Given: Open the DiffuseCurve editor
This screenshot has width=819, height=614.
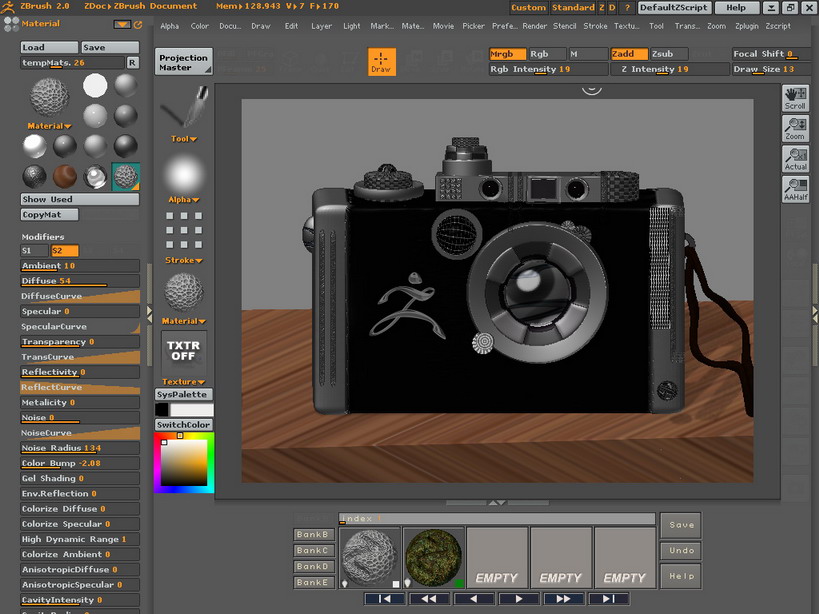Looking at the screenshot, I should click(x=80, y=296).
